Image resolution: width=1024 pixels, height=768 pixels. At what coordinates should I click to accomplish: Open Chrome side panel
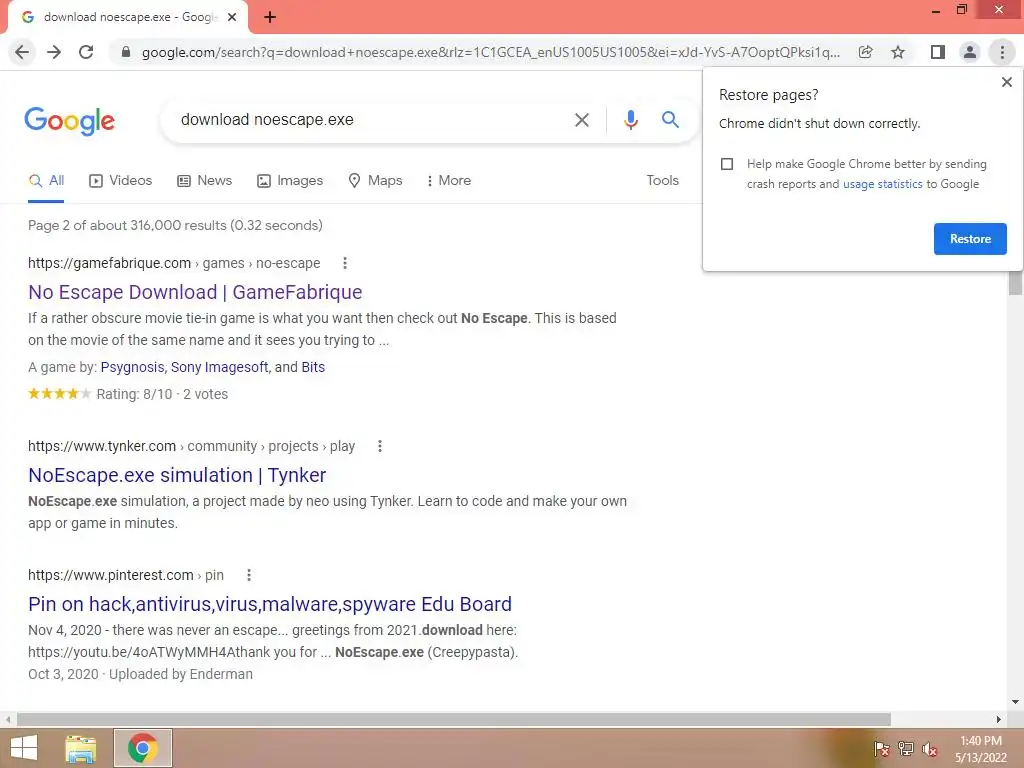pyautogui.click(x=938, y=52)
